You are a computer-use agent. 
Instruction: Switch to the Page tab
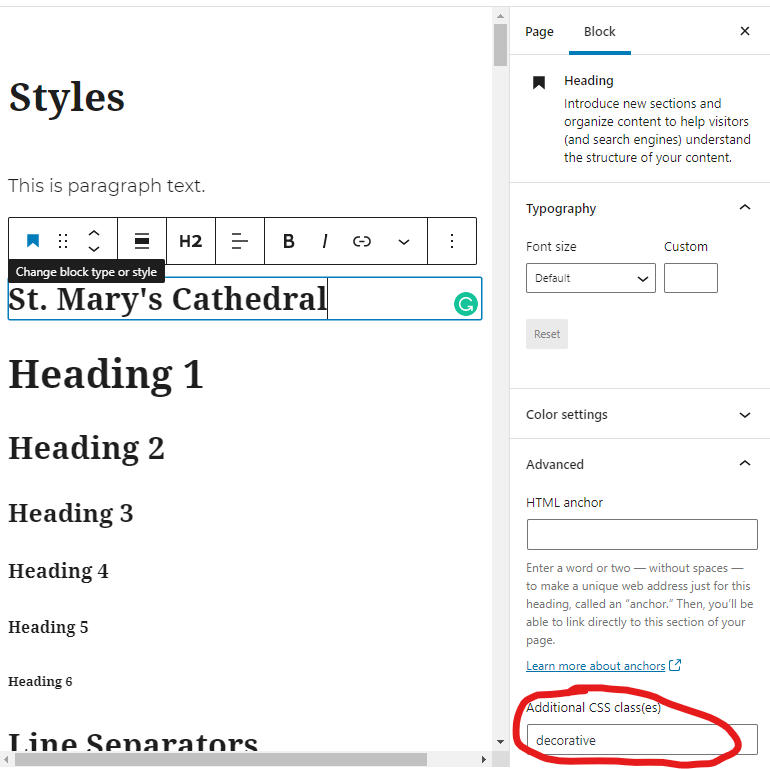pyautogui.click(x=539, y=32)
